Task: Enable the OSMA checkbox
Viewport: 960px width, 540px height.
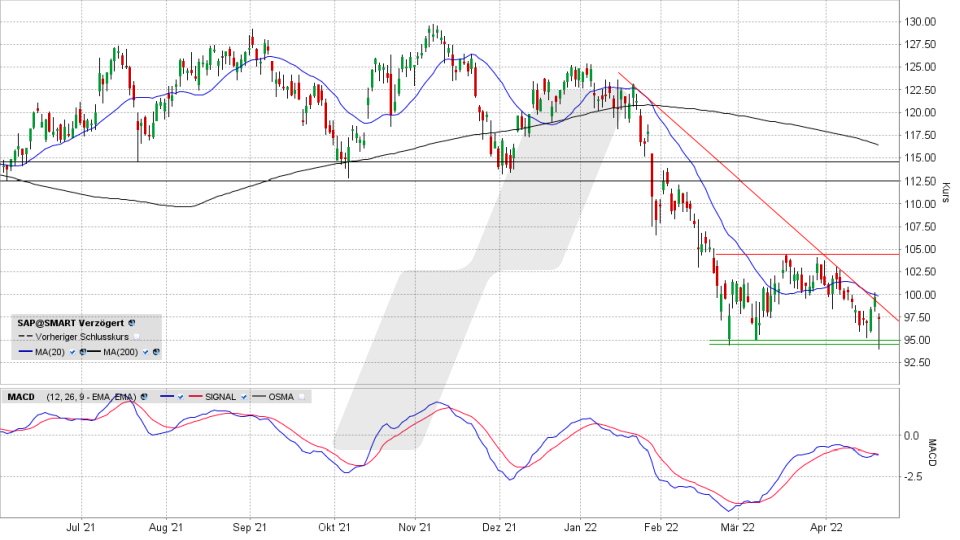Action: coord(302,397)
